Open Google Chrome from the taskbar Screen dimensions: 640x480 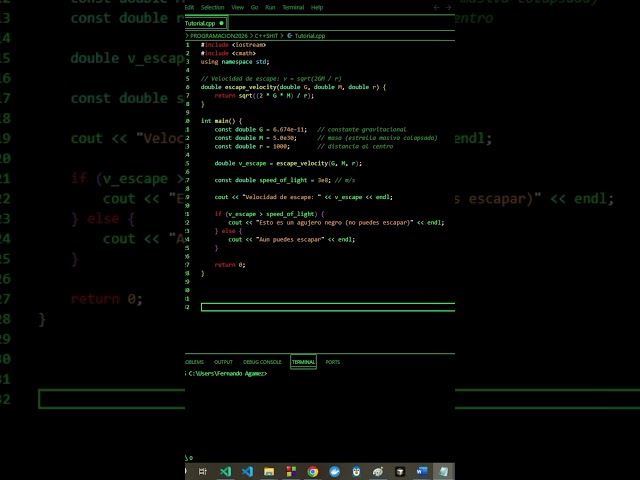pyautogui.click(x=313, y=471)
